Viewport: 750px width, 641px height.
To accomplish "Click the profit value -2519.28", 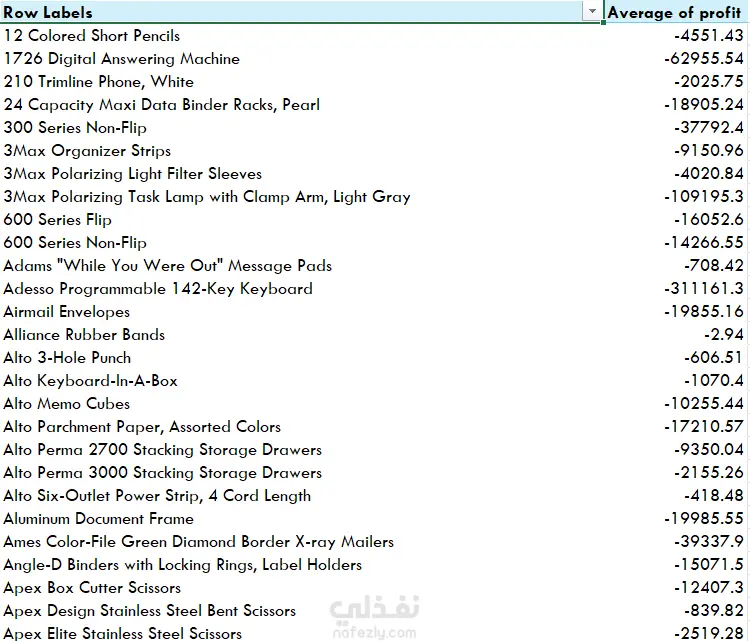I will point(709,633).
